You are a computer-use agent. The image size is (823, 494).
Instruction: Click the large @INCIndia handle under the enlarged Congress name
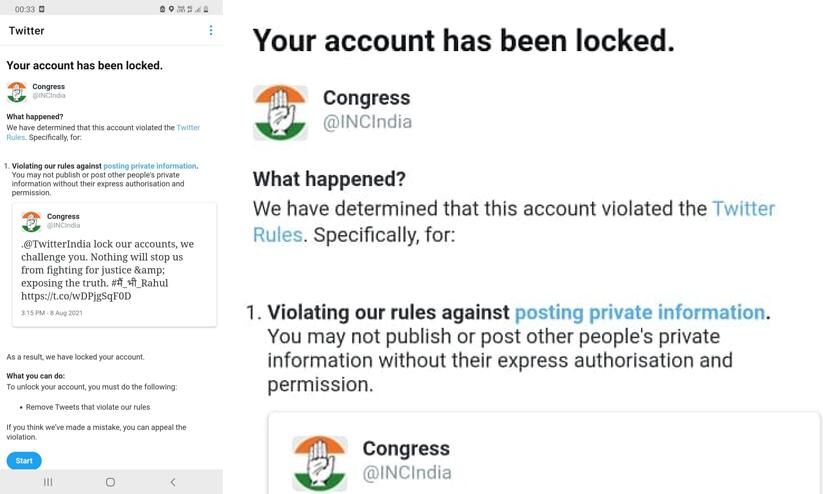[x=367, y=123]
